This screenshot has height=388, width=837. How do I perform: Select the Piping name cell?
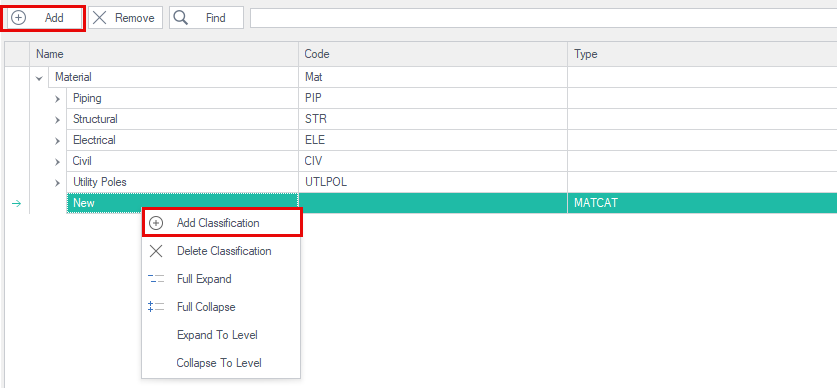pyautogui.click(x=183, y=98)
